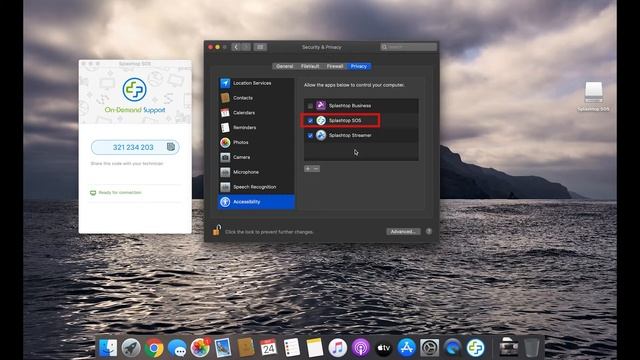Open the brown Contacts book in Dock
The width and height of the screenshot is (640, 360).
pyautogui.click(x=246, y=348)
